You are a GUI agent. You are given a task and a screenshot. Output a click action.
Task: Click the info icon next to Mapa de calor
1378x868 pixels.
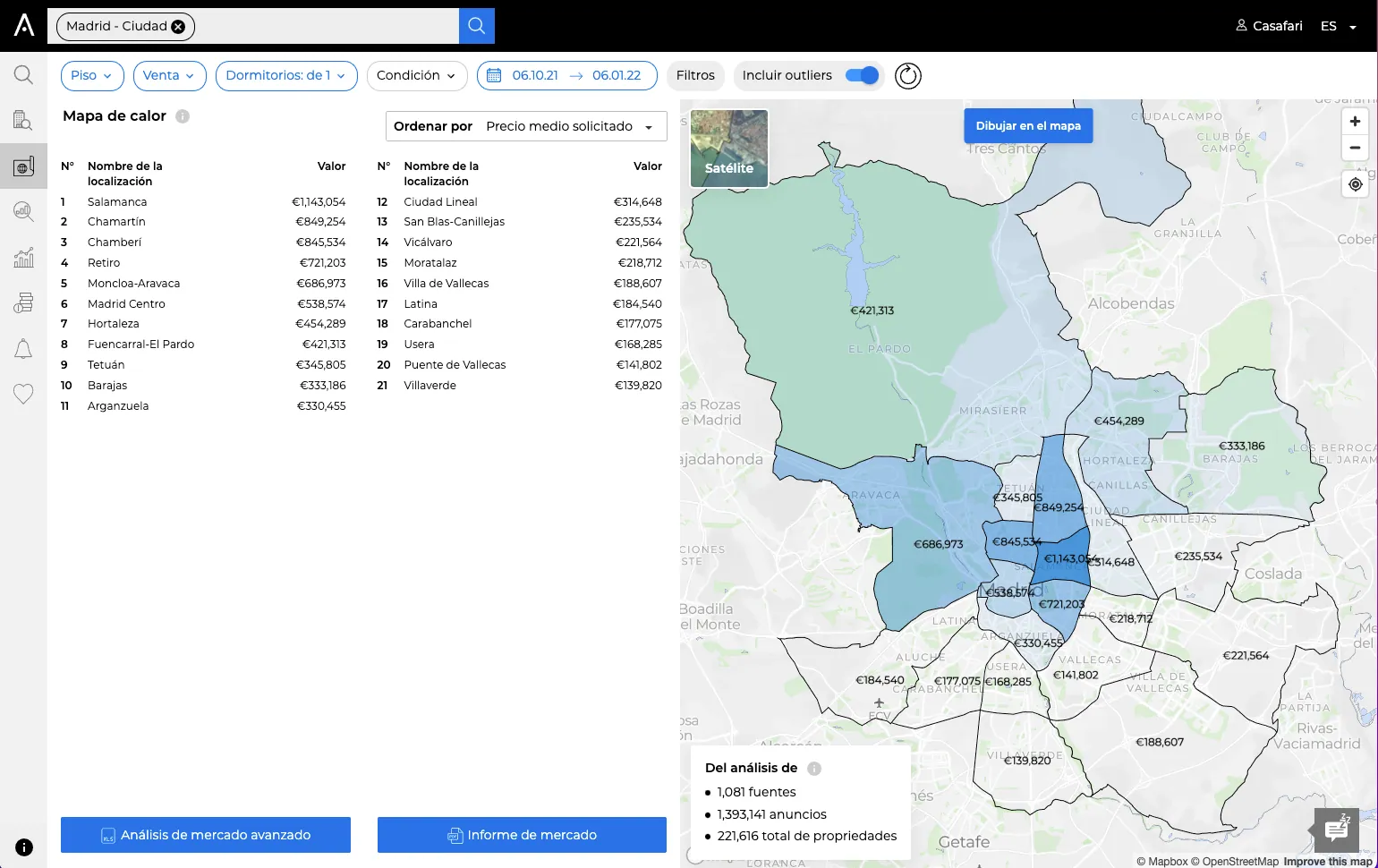pyautogui.click(x=183, y=116)
